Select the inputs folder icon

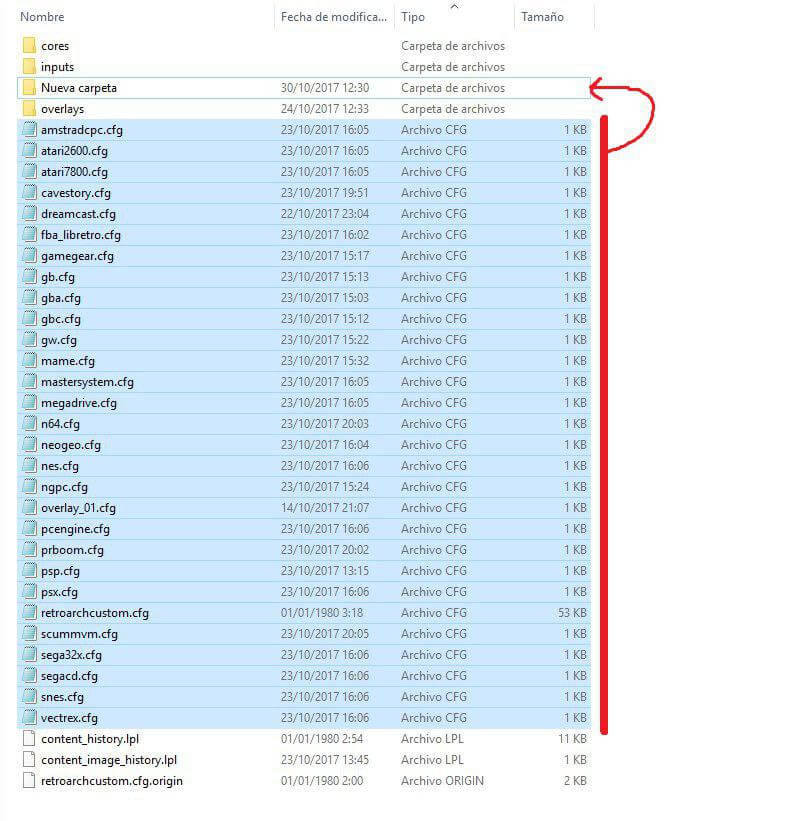coord(29,67)
